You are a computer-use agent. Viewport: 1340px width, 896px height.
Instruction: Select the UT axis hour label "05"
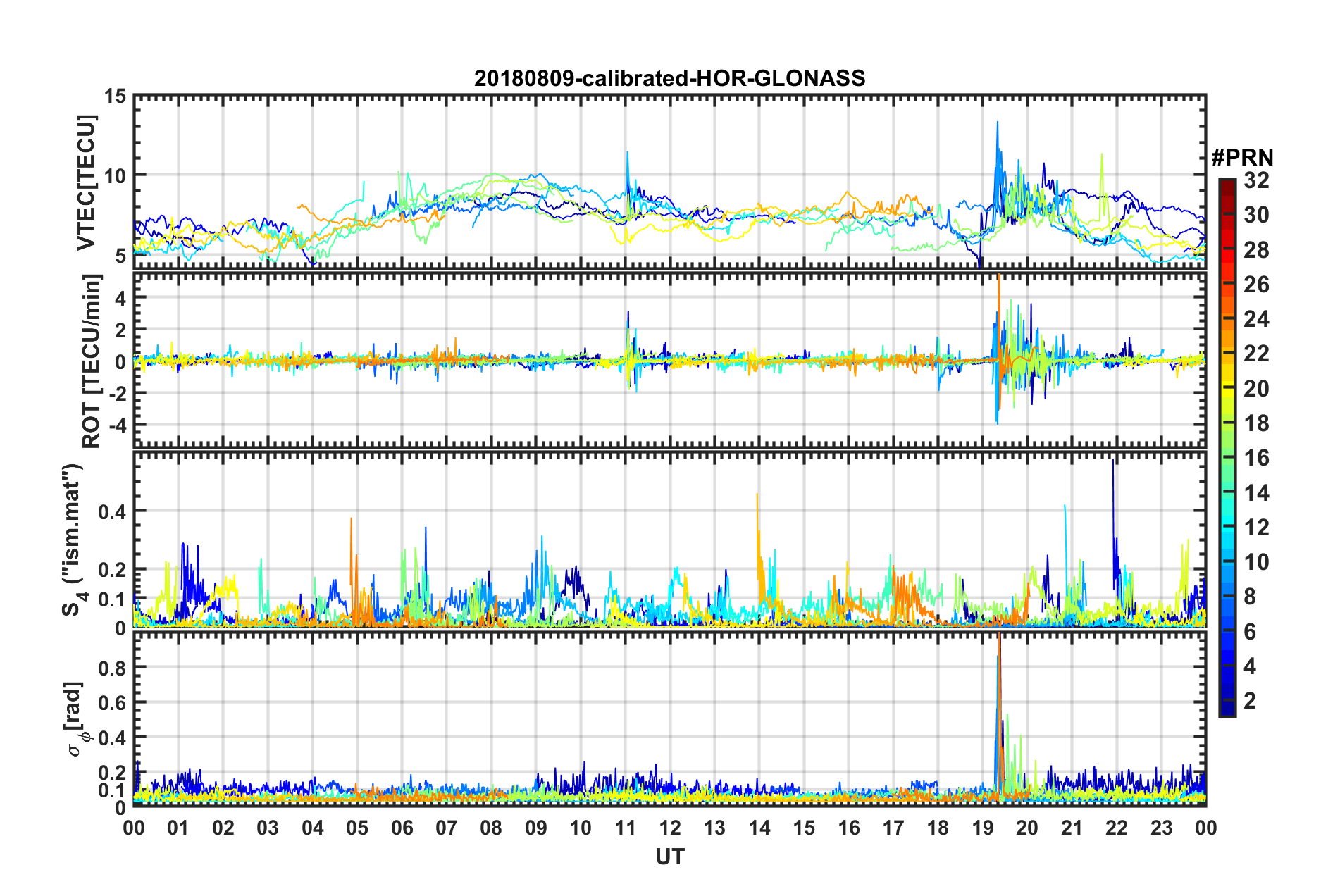tap(357, 828)
